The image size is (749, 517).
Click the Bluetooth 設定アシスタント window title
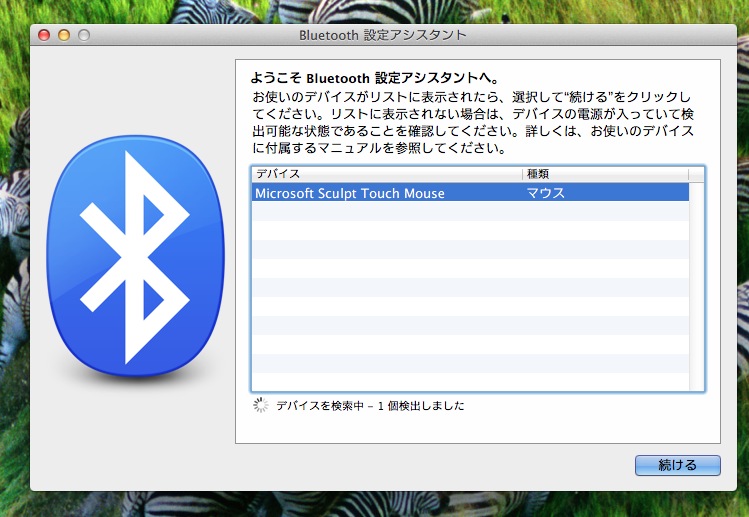pyautogui.click(x=383, y=35)
